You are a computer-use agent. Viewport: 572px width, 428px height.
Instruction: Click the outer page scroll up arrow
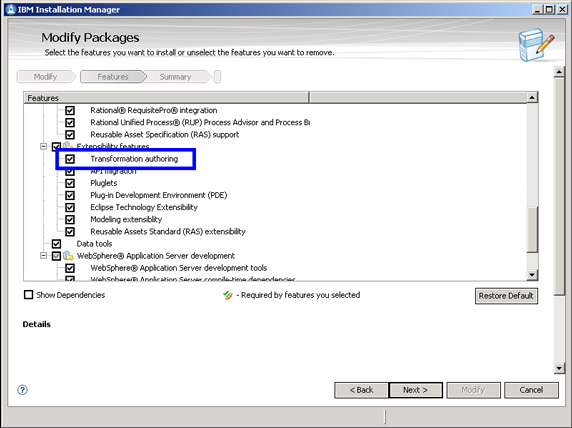point(559,72)
